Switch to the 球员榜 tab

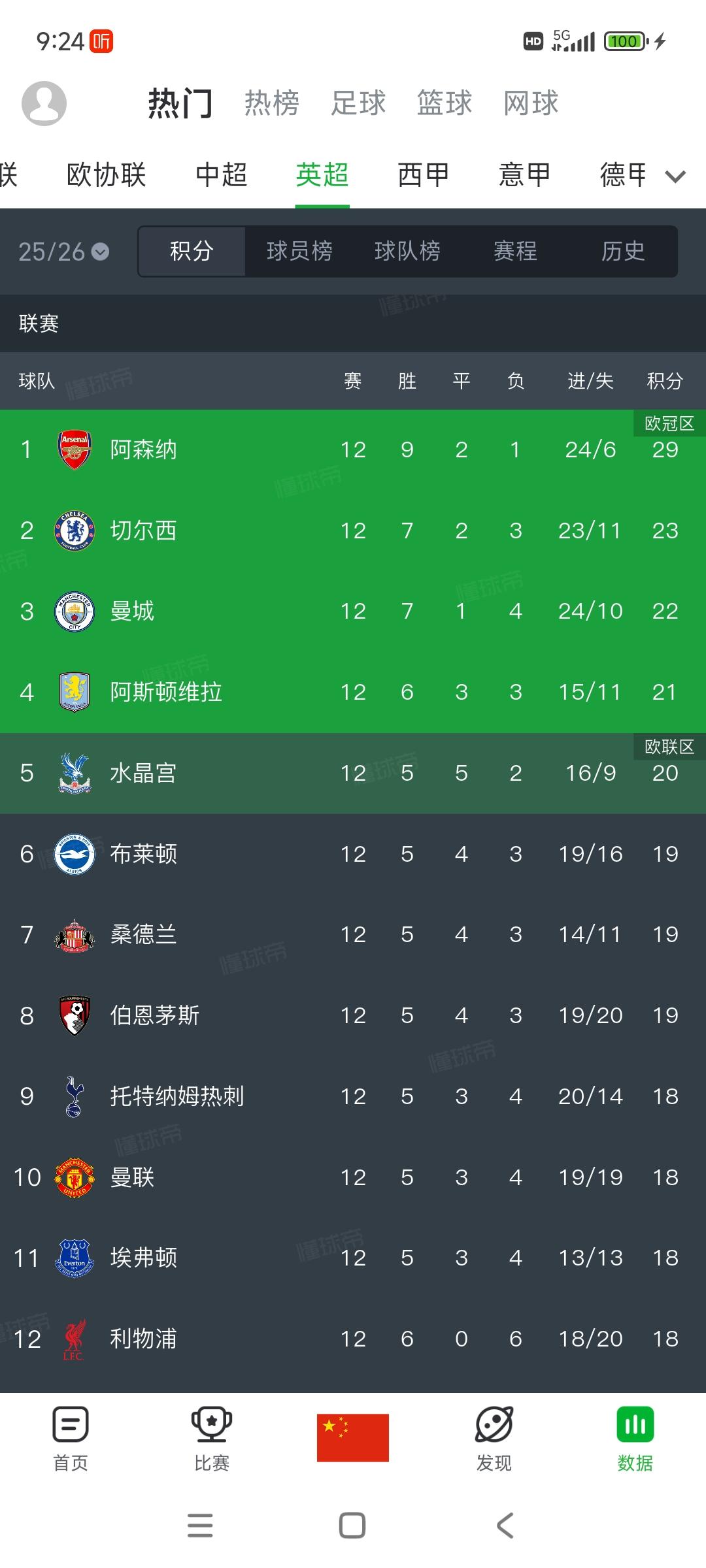299,251
